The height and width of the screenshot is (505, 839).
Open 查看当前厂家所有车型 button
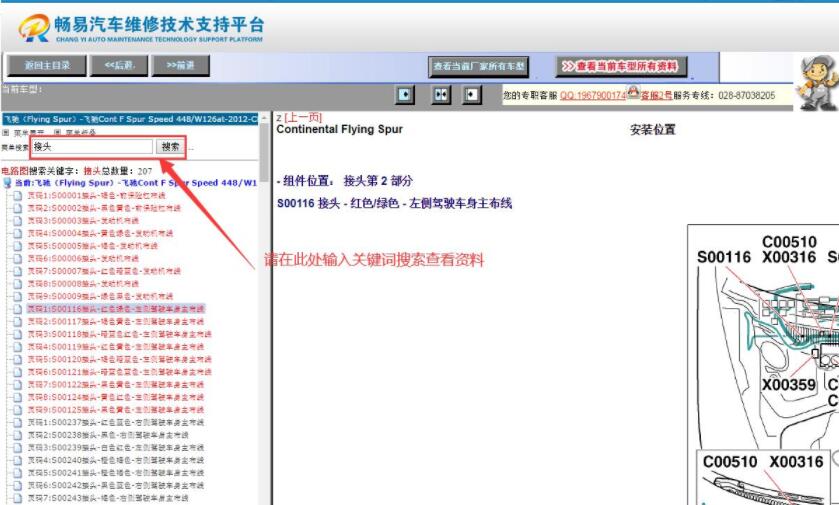click(478, 67)
